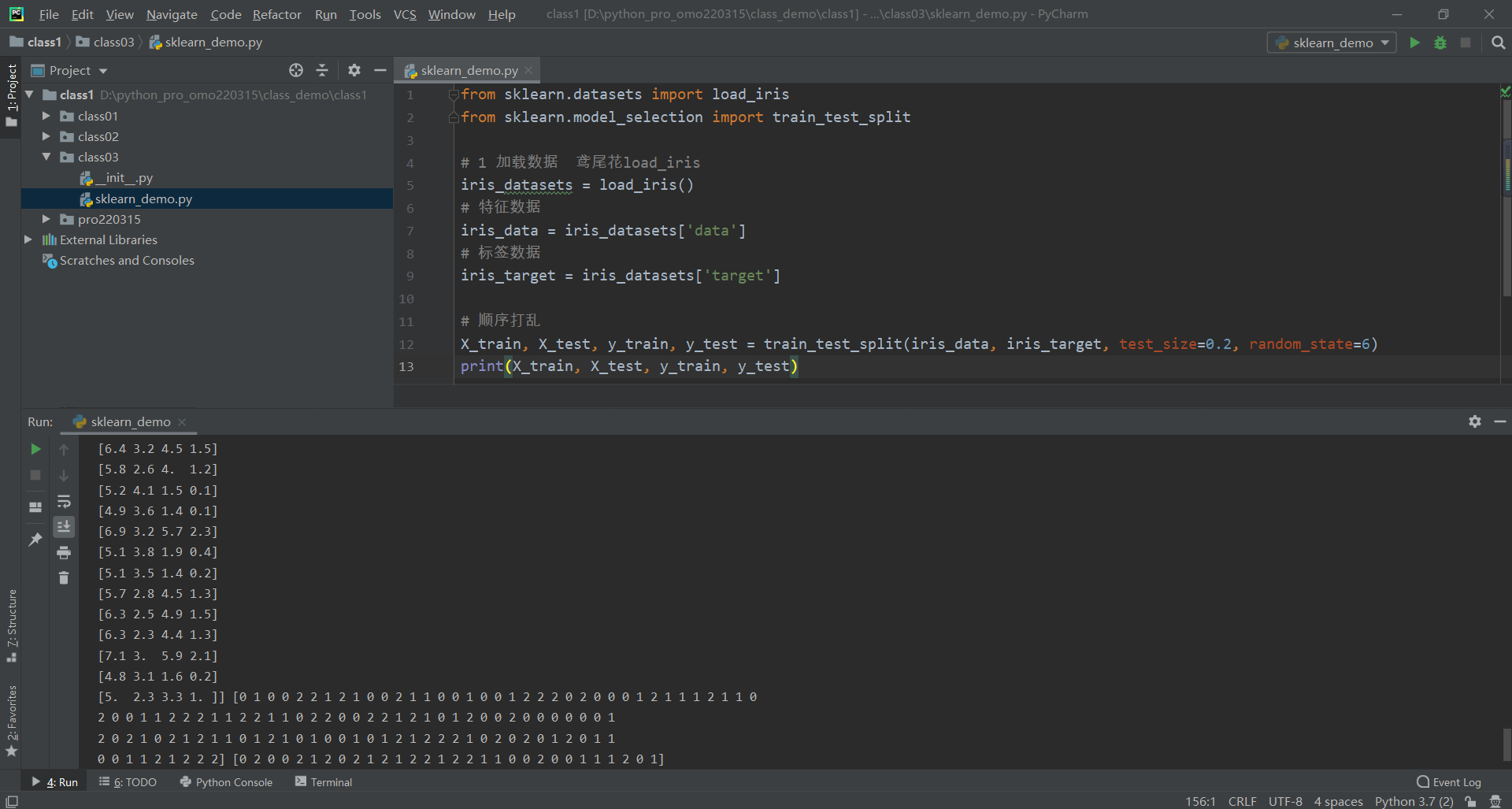Open Project panel settings gear
Image resolution: width=1512 pixels, height=809 pixels.
(x=354, y=70)
